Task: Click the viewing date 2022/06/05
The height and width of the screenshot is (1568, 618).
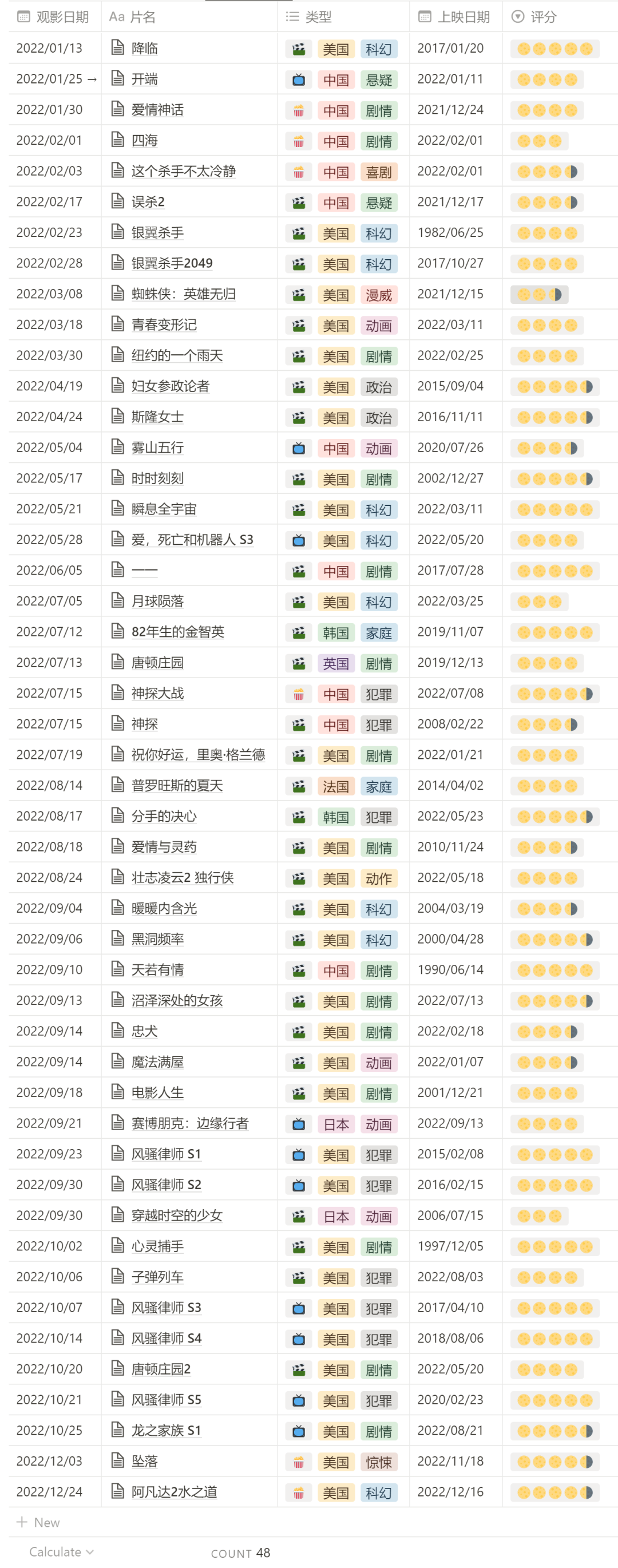Action: click(49, 571)
